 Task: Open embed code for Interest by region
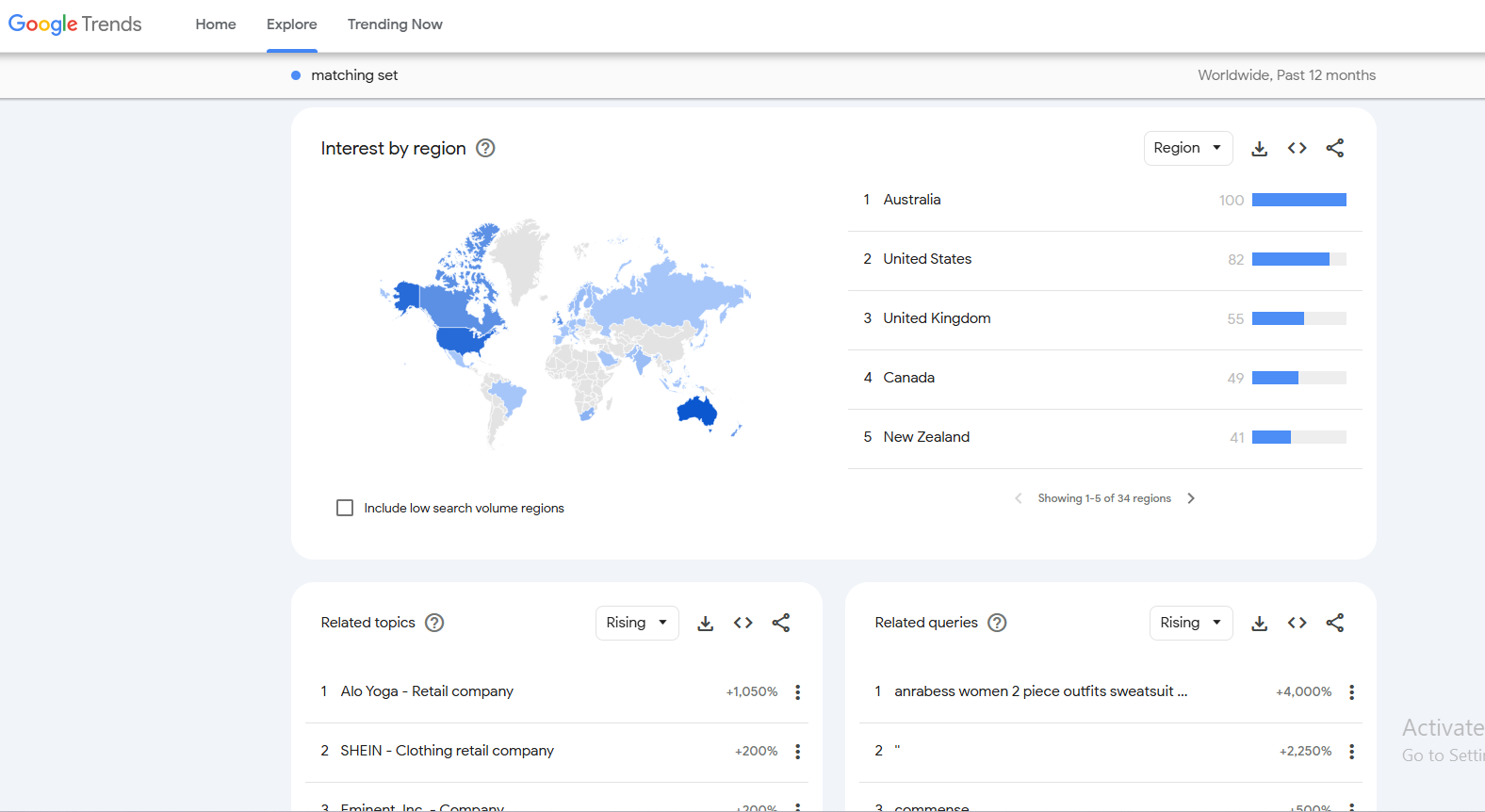(x=1297, y=148)
